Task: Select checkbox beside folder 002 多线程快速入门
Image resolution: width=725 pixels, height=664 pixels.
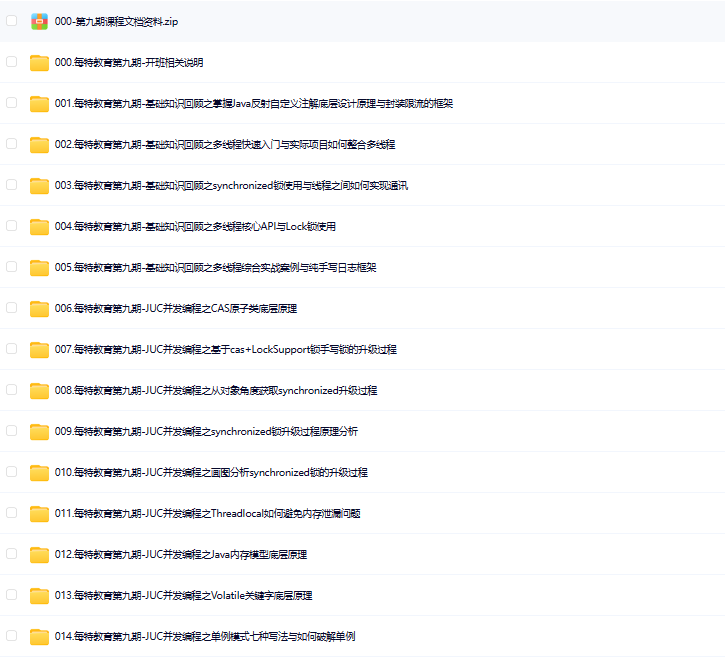Action: 12,143
